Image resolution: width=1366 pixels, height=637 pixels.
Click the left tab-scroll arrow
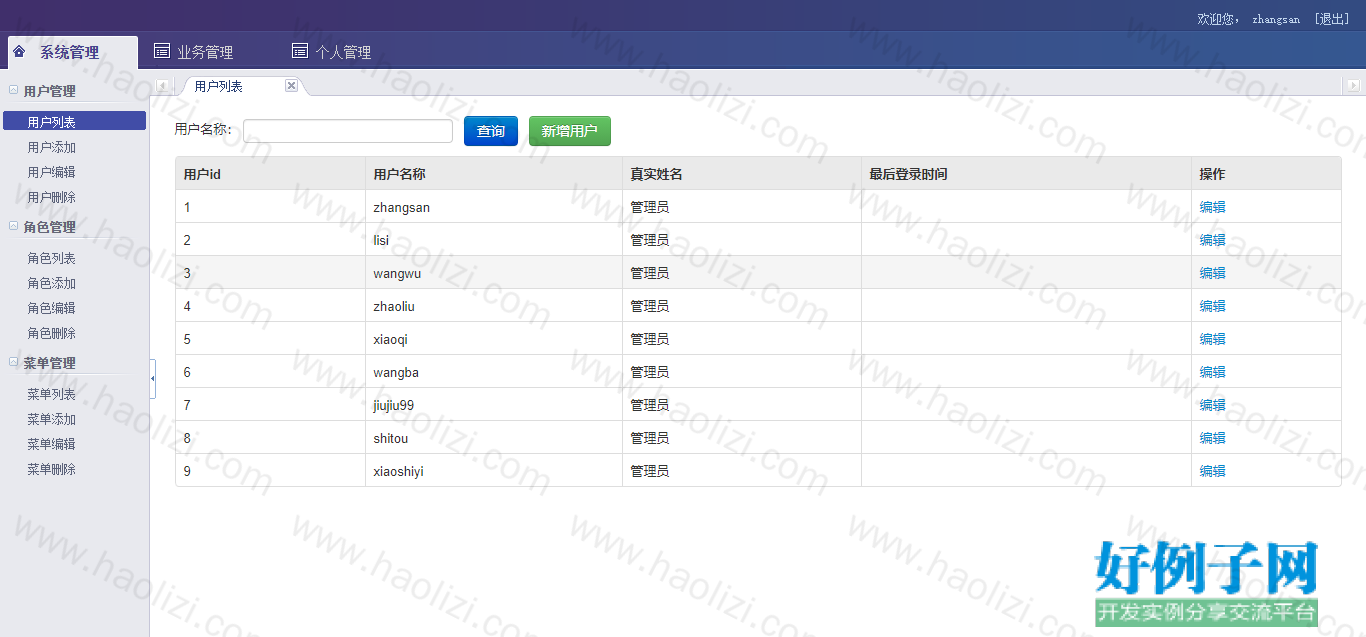tap(163, 87)
